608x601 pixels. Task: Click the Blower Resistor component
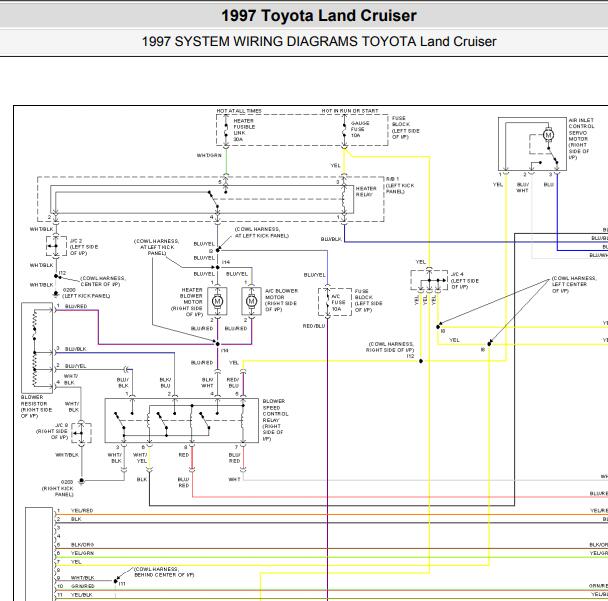point(37,347)
